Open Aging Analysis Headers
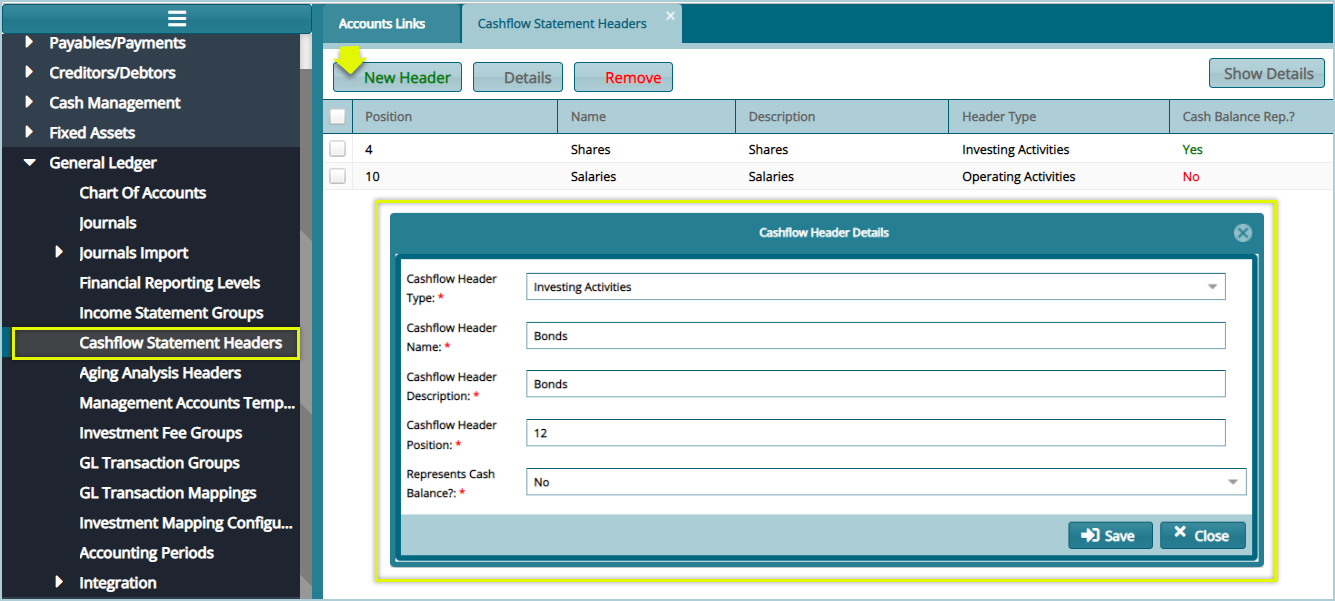The image size is (1335, 601). pyautogui.click(x=161, y=373)
